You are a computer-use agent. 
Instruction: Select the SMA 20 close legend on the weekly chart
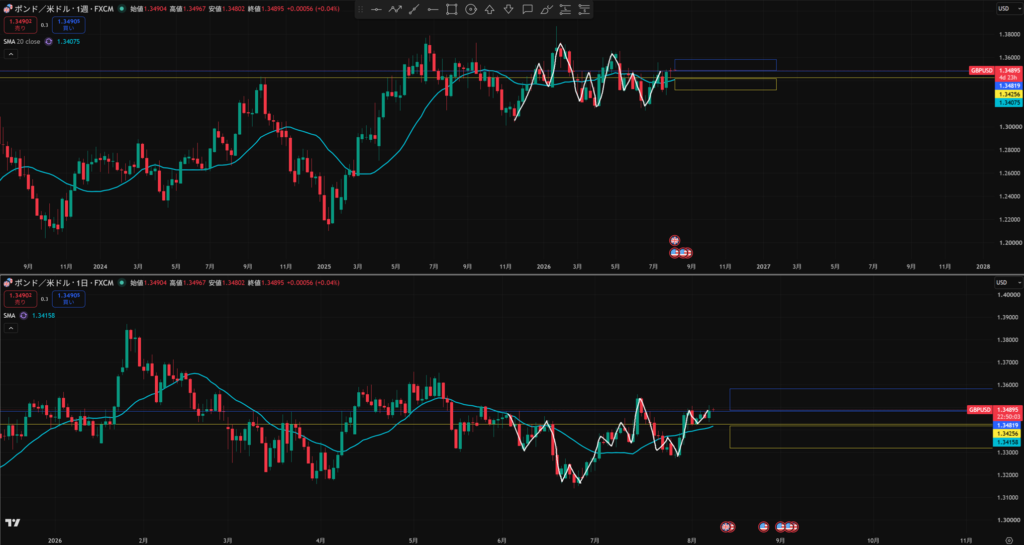click(x=22, y=41)
